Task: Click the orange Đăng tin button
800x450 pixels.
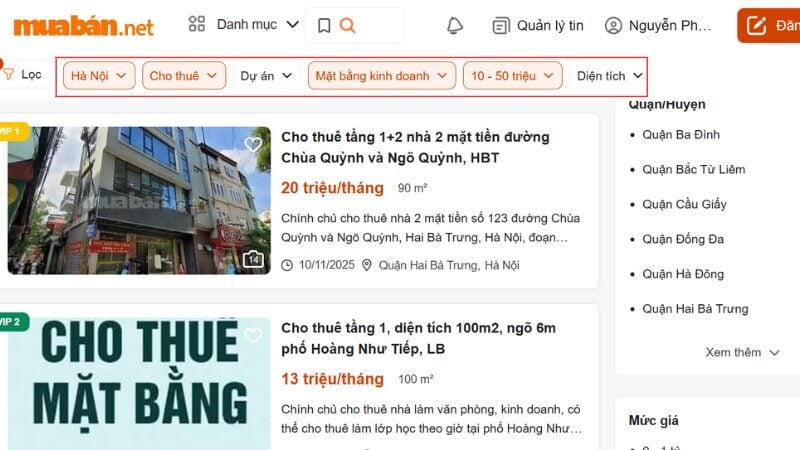Action: (x=769, y=26)
